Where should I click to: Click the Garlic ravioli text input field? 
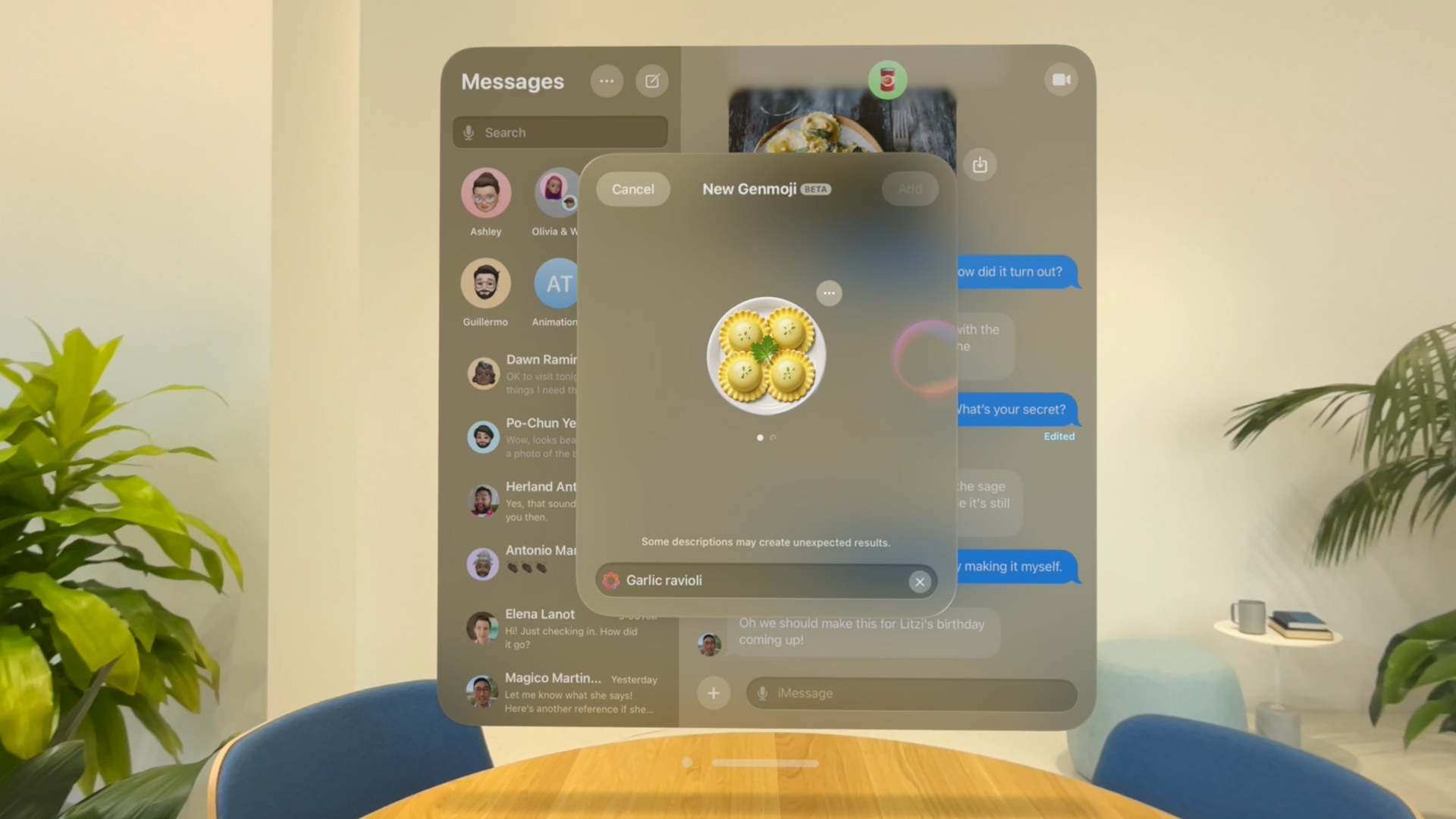coord(766,581)
